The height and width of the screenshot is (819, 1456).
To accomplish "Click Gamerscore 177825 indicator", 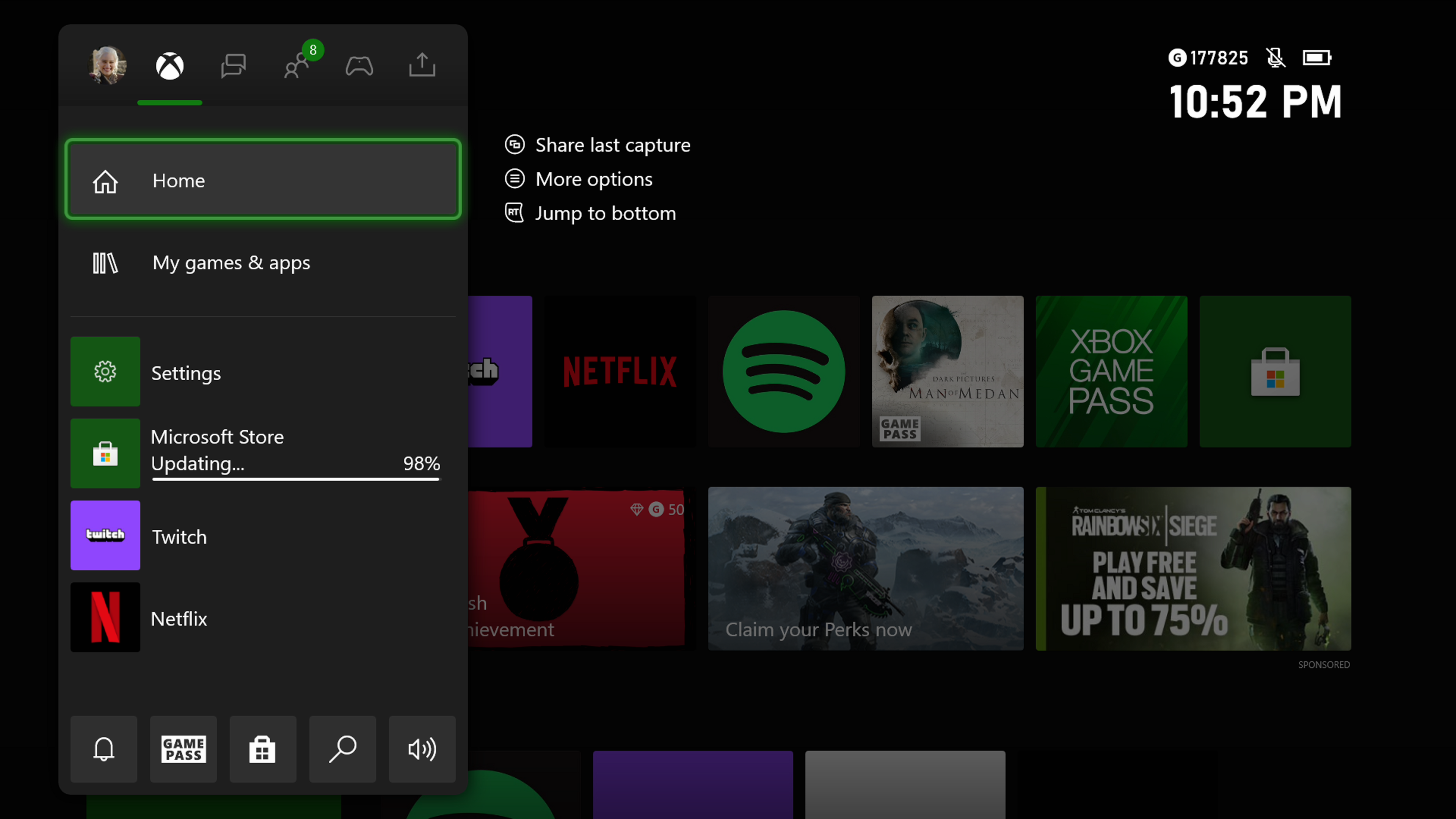I will coord(1208,58).
